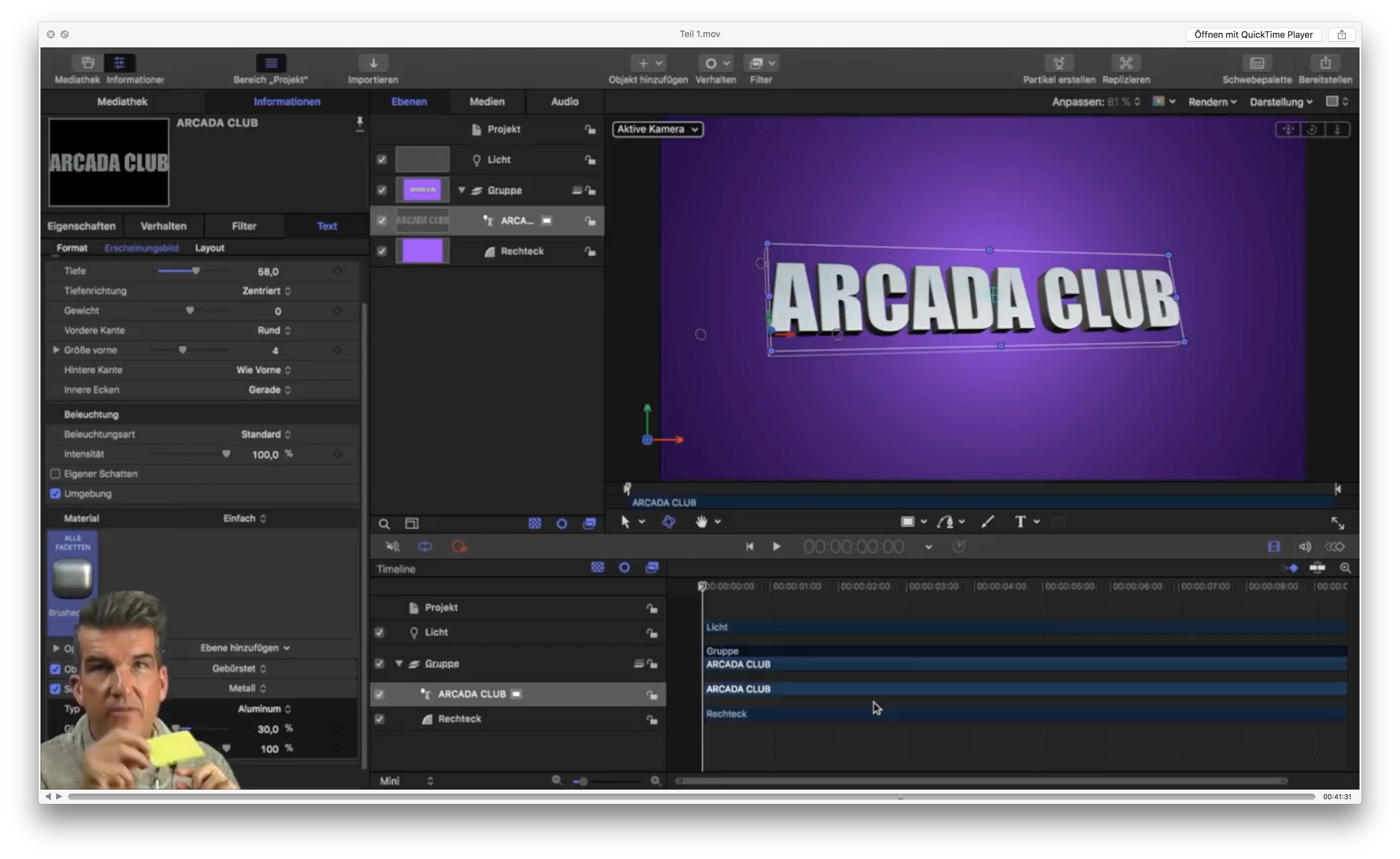The width and height of the screenshot is (1400, 859).
Task: Click the timeline zoom-to-fit magnifier icon
Action: pyautogui.click(x=1345, y=568)
